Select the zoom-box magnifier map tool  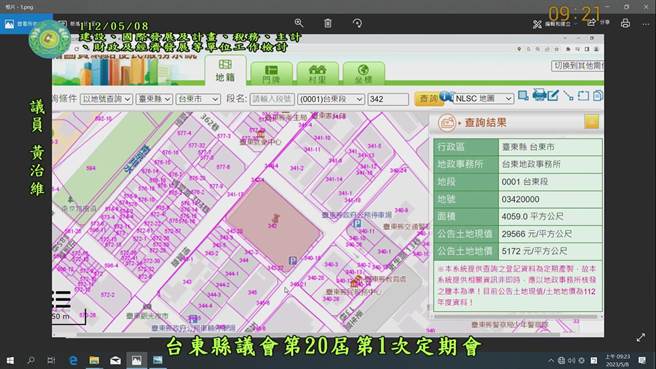523,96
